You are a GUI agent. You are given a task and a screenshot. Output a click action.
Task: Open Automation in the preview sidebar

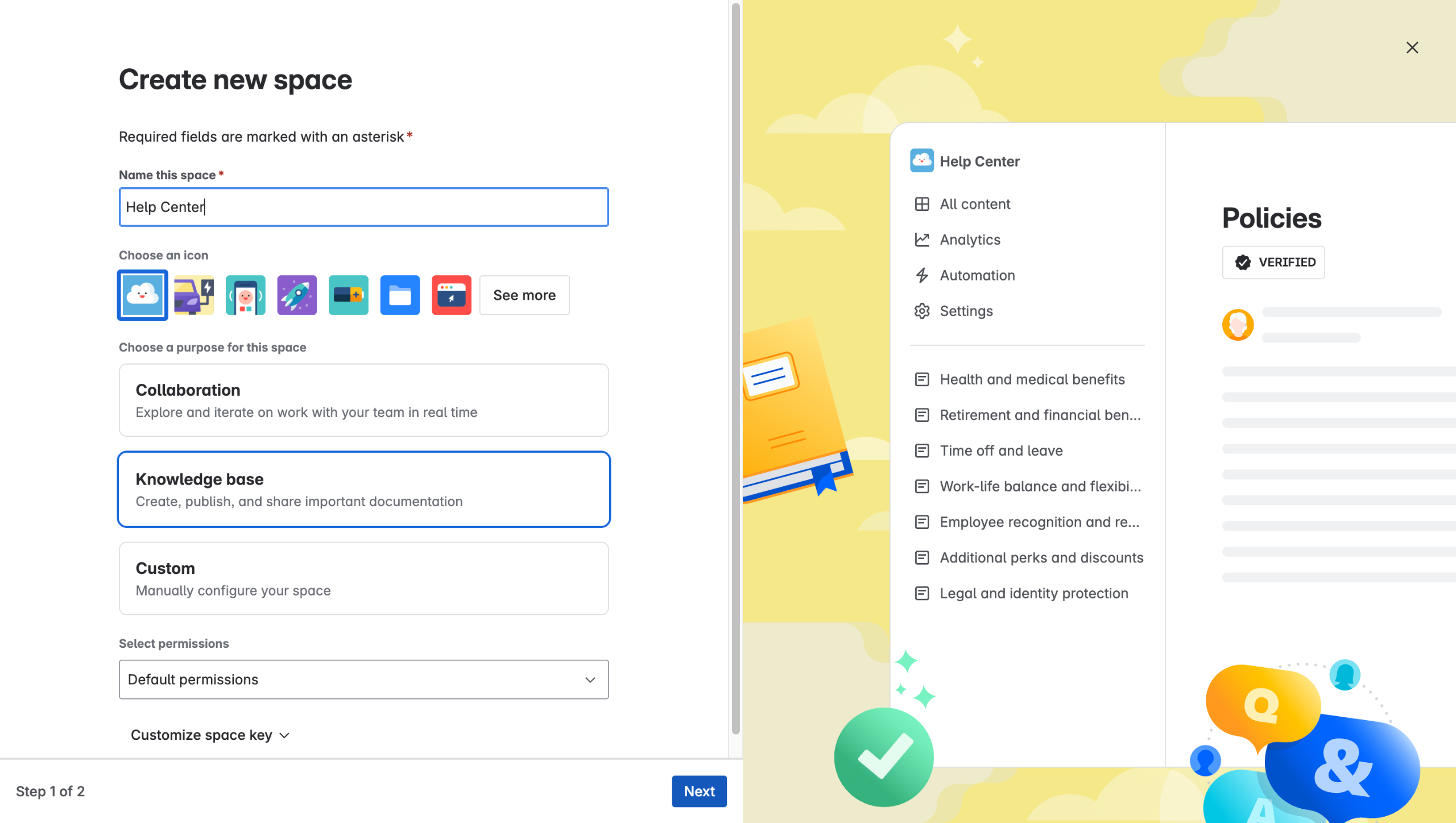pyautogui.click(x=977, y=275)
